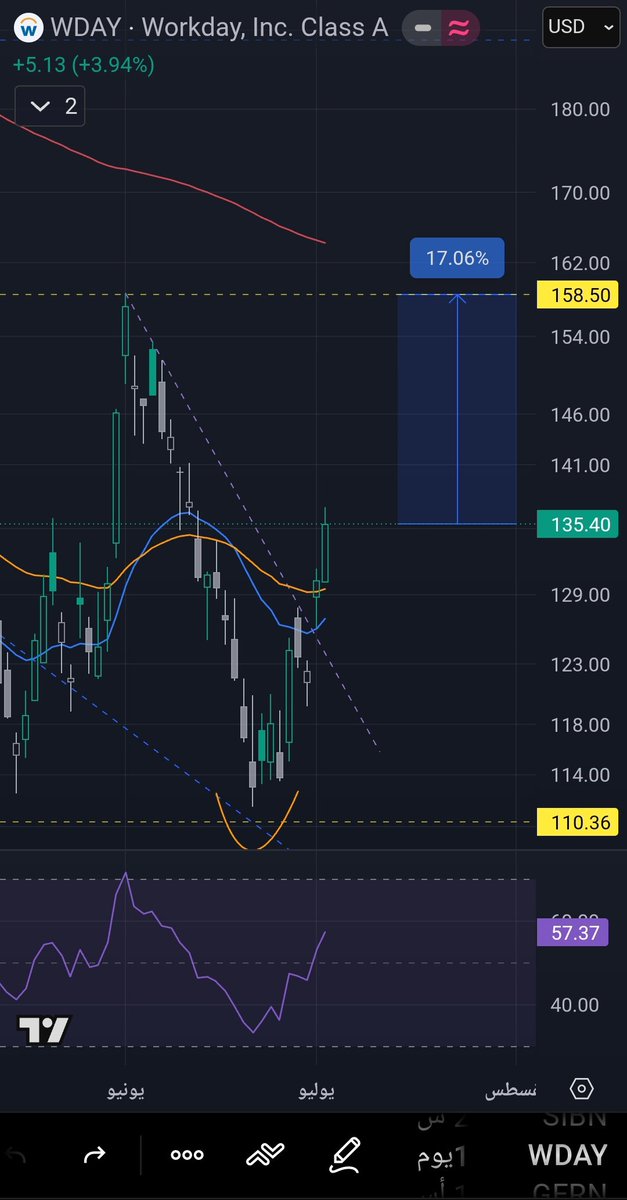The image size is (627, 1200).
Task: Open the 1 يوم interval selector
Action: (441, 1155)
